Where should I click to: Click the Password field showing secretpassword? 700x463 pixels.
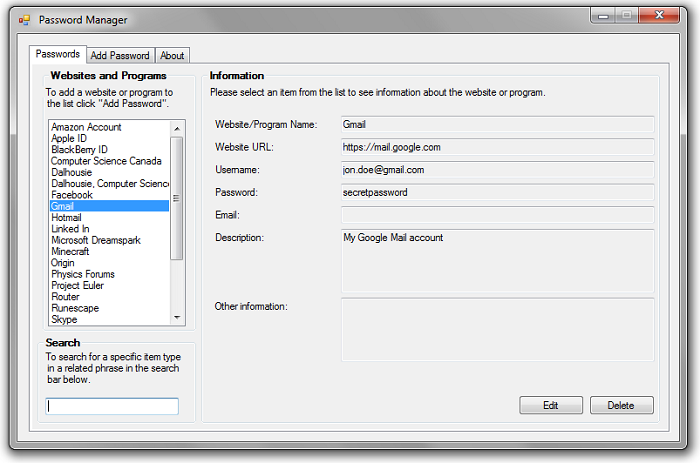pyautogui.click(x=498, y=192)
